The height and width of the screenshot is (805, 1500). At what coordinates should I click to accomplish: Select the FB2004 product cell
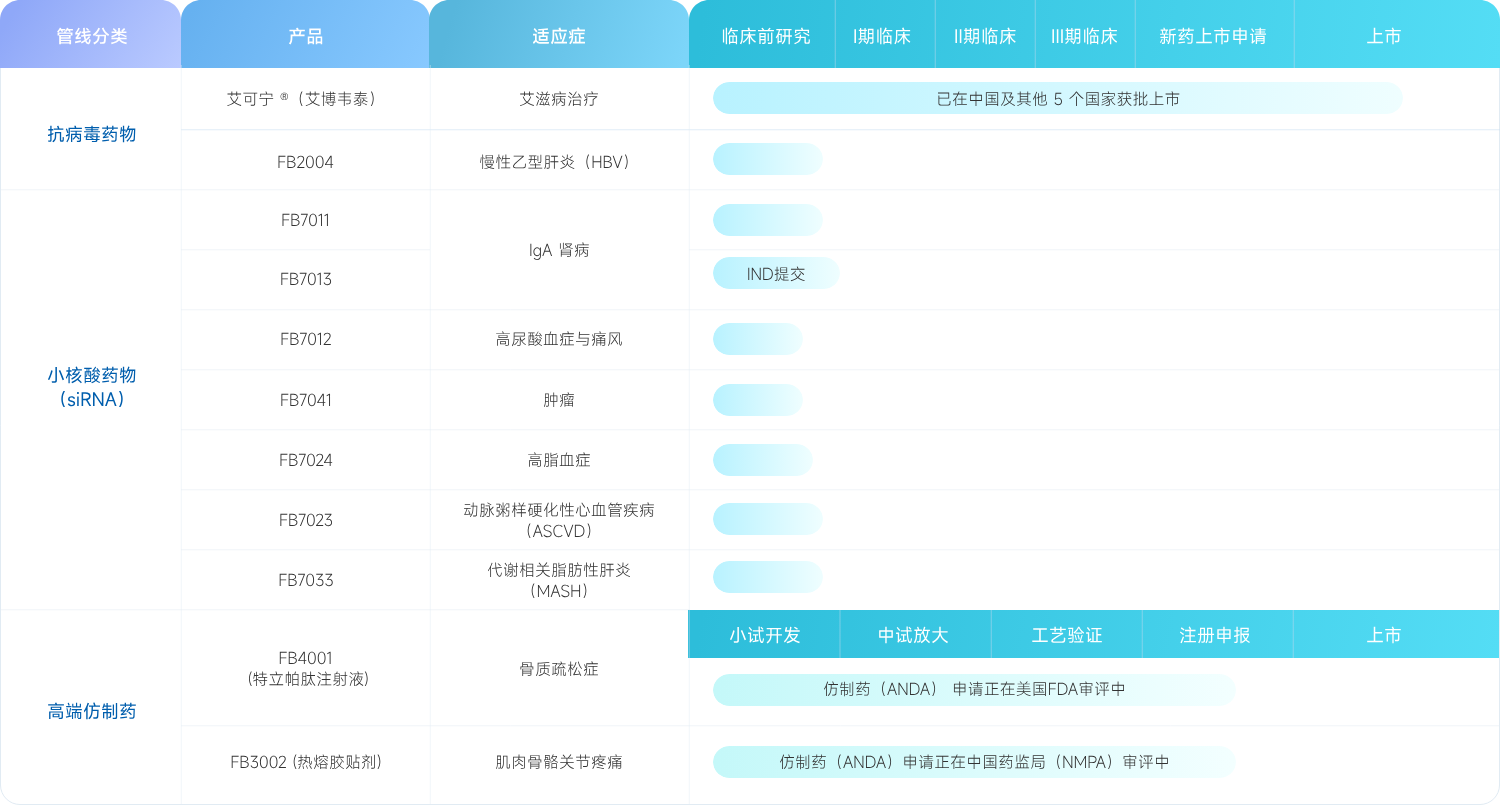click(x=305, y=161)
